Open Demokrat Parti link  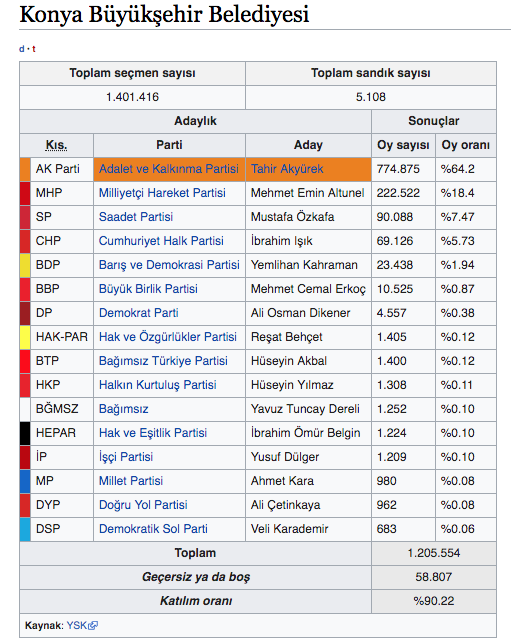pos(139,313)
